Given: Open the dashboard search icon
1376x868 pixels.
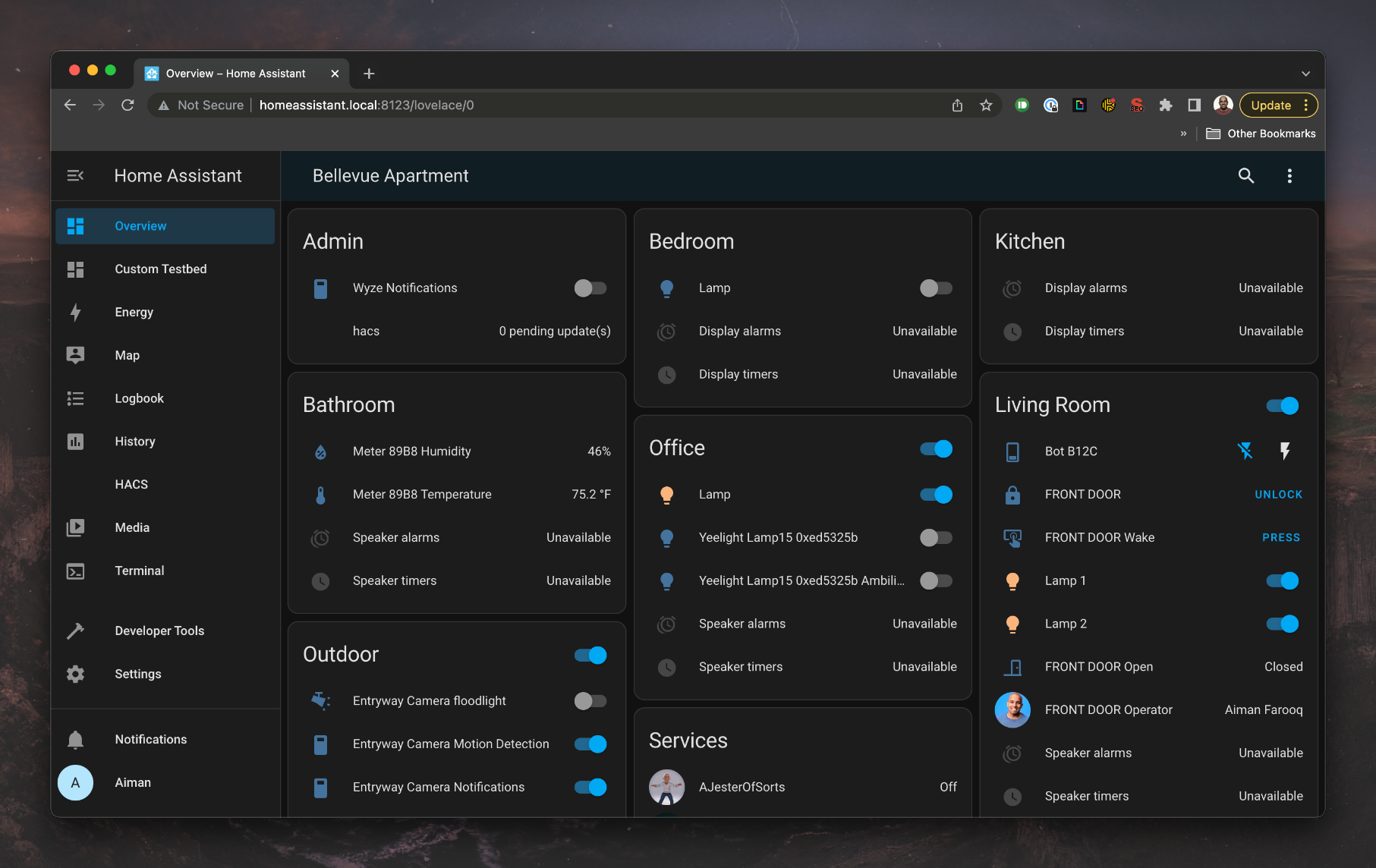Looking at the screenshot, I should click(1245, 176).
